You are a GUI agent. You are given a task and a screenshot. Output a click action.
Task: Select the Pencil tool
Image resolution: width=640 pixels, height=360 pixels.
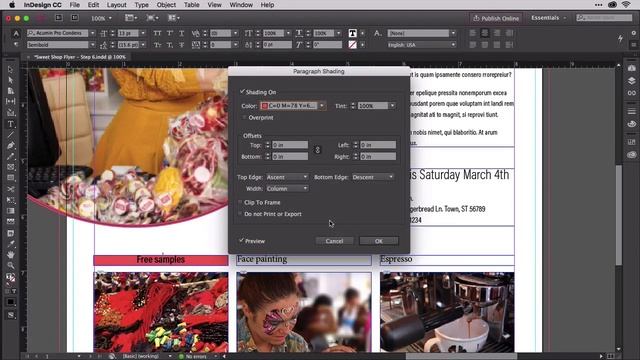[x=11, y=156]
